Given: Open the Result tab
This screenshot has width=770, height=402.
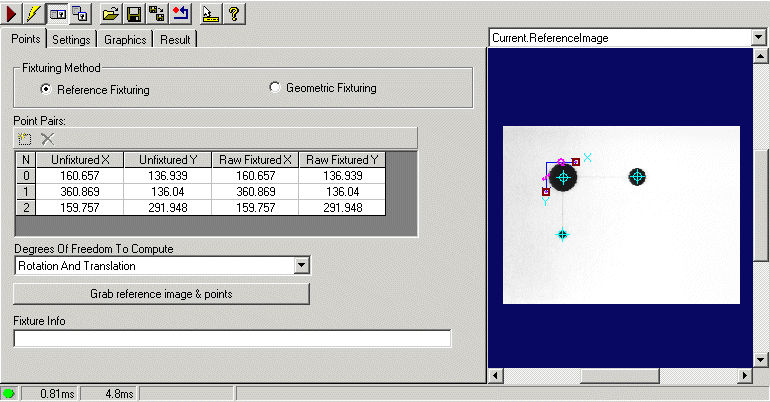Looking at the screenshot, I should pos(175,40).
